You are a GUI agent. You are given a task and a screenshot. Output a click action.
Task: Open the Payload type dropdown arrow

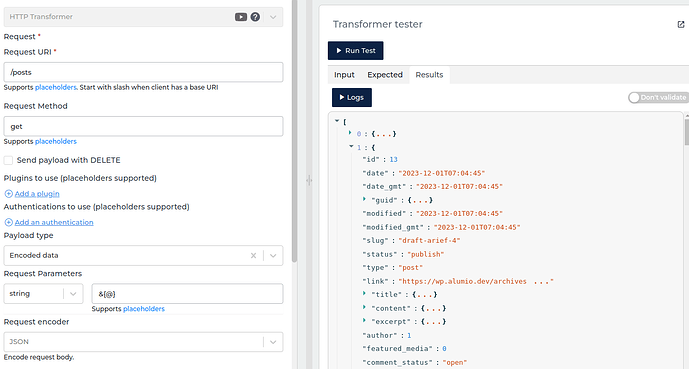(273, 256)
